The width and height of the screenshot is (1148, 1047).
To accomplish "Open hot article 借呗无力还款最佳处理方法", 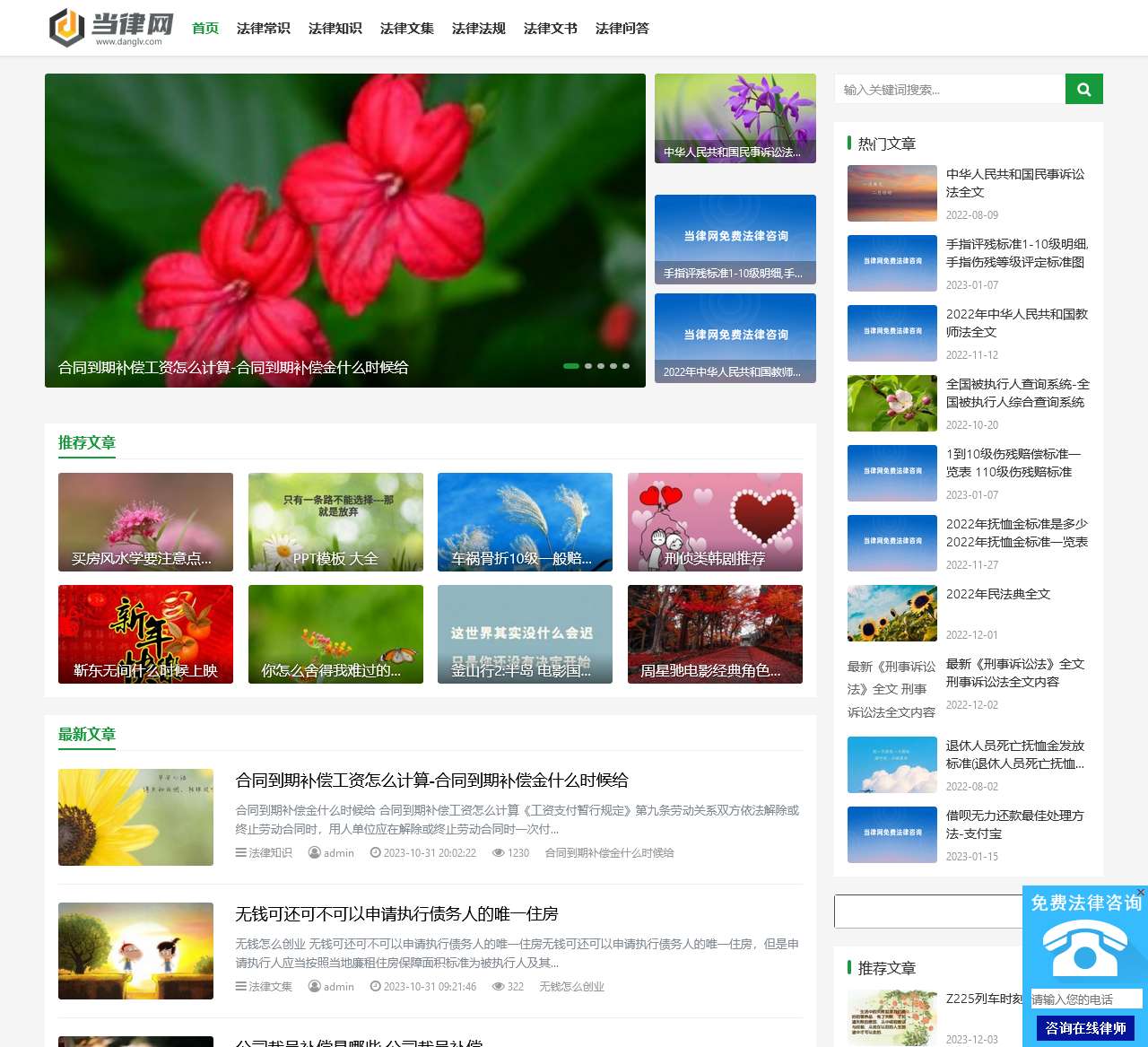I will [1014, 825].
